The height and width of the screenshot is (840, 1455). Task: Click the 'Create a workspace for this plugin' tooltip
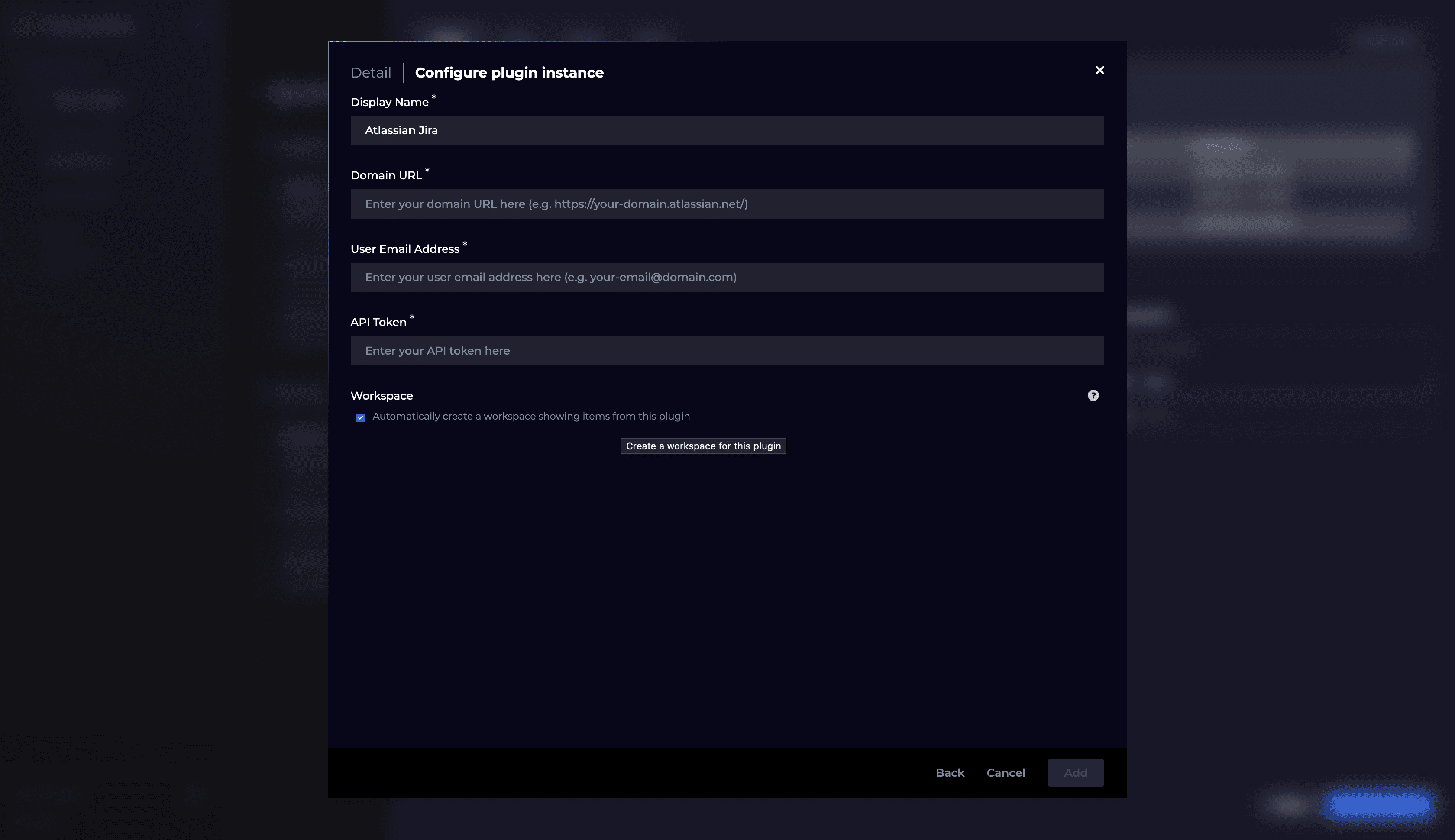(703, 446)
